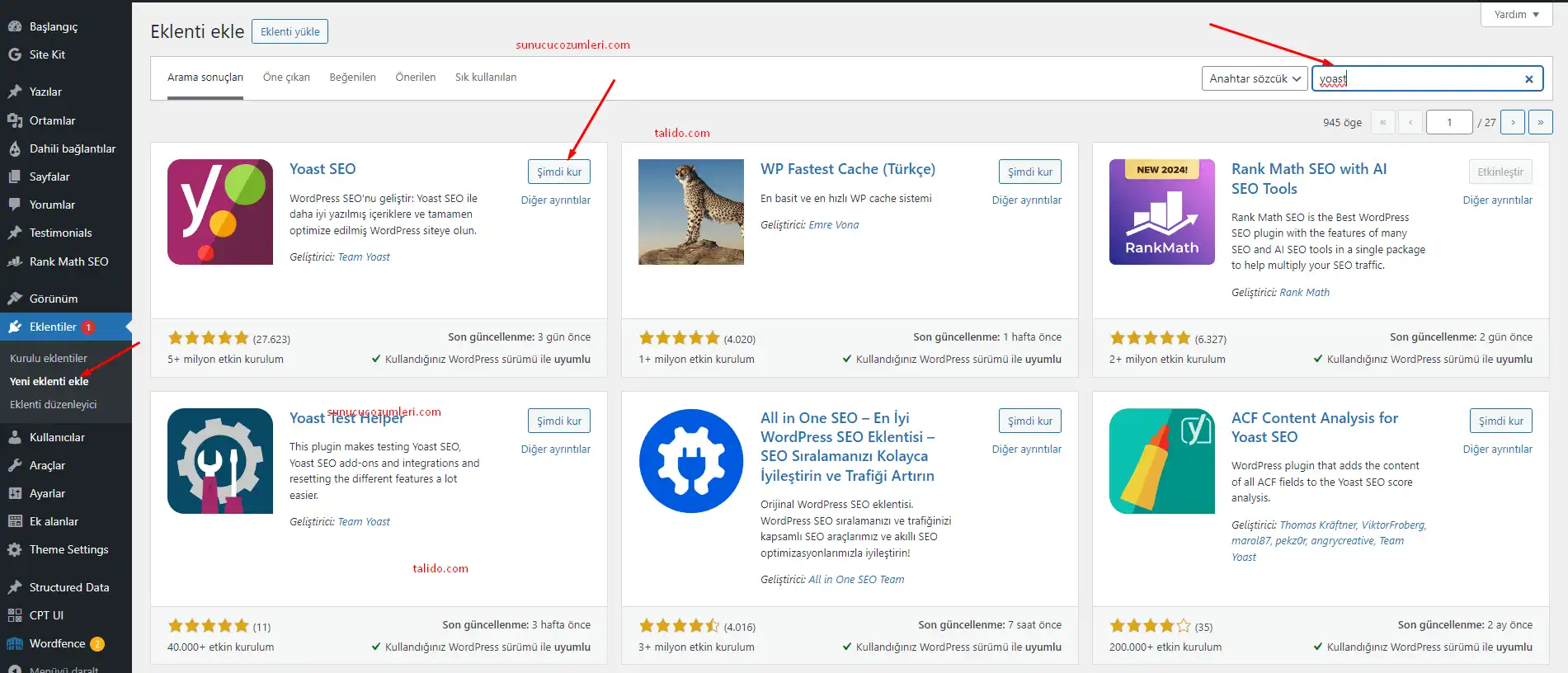This screenshot has height=673, width=1568.
Task: Switch to Önerilen tab
Action: point(416,78)
